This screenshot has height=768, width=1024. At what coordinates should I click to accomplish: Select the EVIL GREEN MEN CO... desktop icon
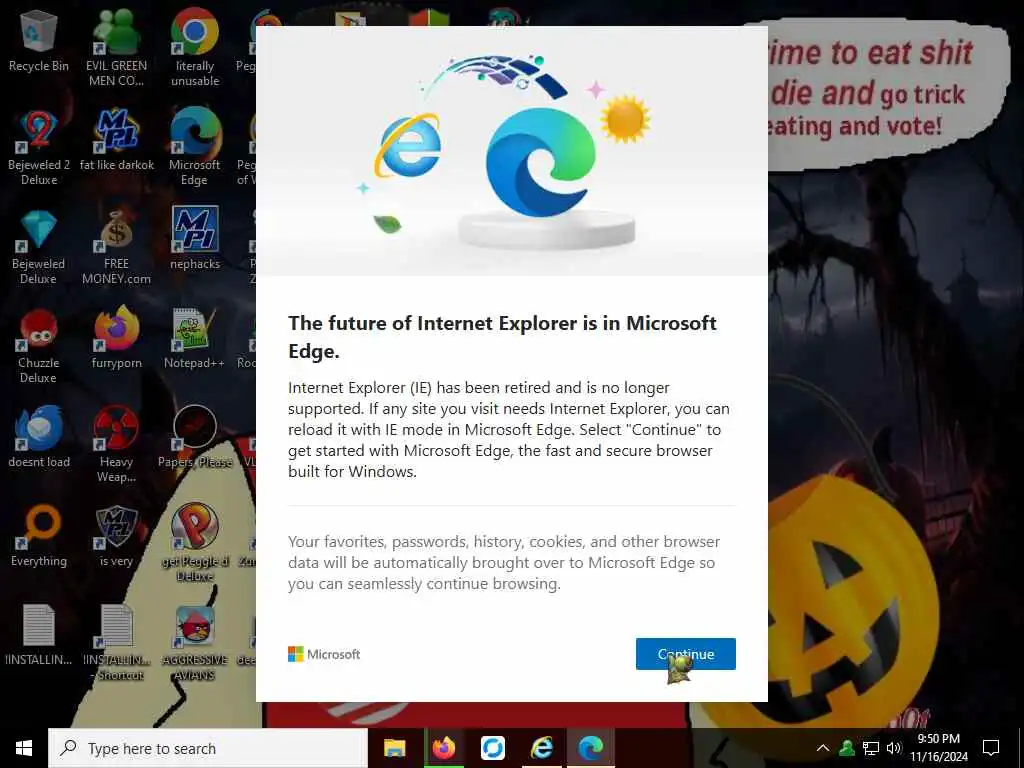[116, 48]
